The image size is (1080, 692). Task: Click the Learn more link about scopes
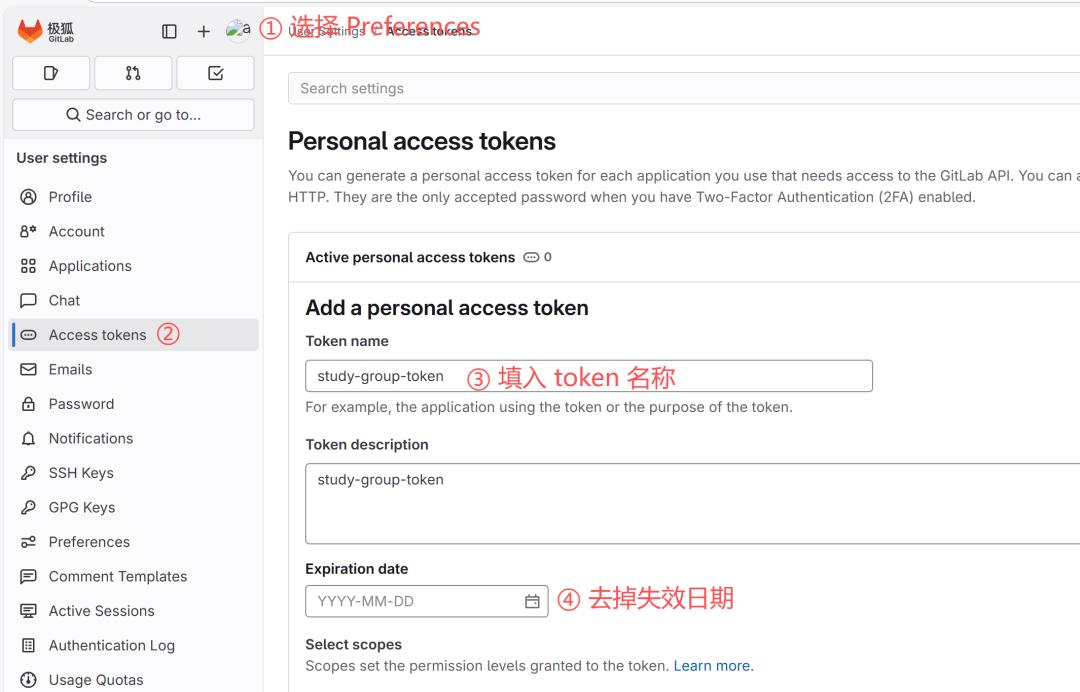[712, 665]
